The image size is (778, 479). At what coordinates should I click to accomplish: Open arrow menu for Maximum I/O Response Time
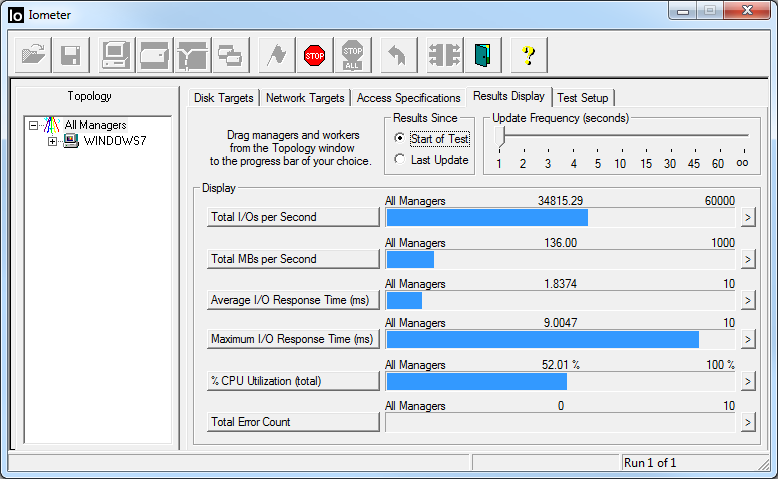coord(748,340)
